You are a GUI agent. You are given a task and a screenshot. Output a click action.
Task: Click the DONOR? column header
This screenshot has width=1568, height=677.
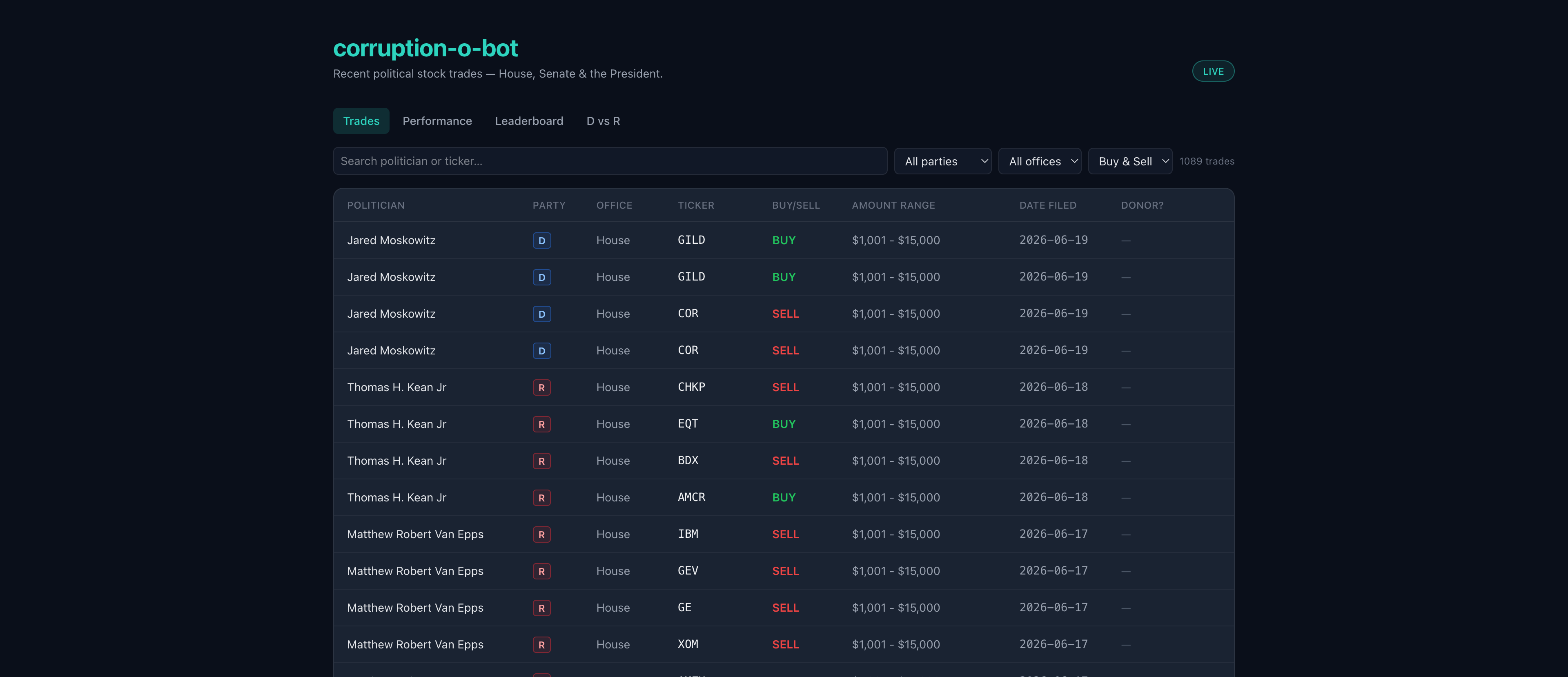(x=1142, y=205)
